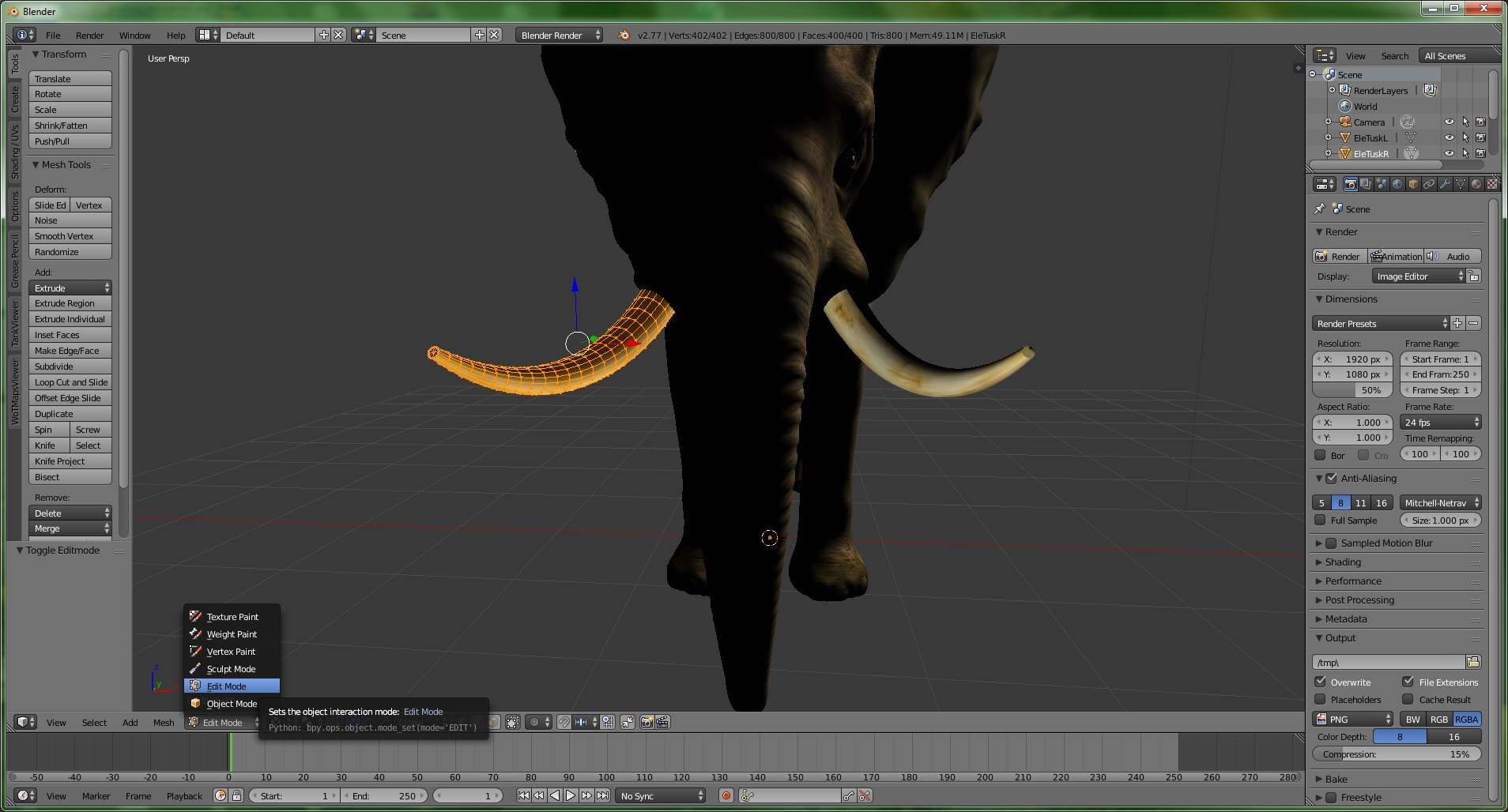Viewport: 1508px width, 812px height.
Task: Enable the Full Sample checkbox
Action: click(1320, 520)
